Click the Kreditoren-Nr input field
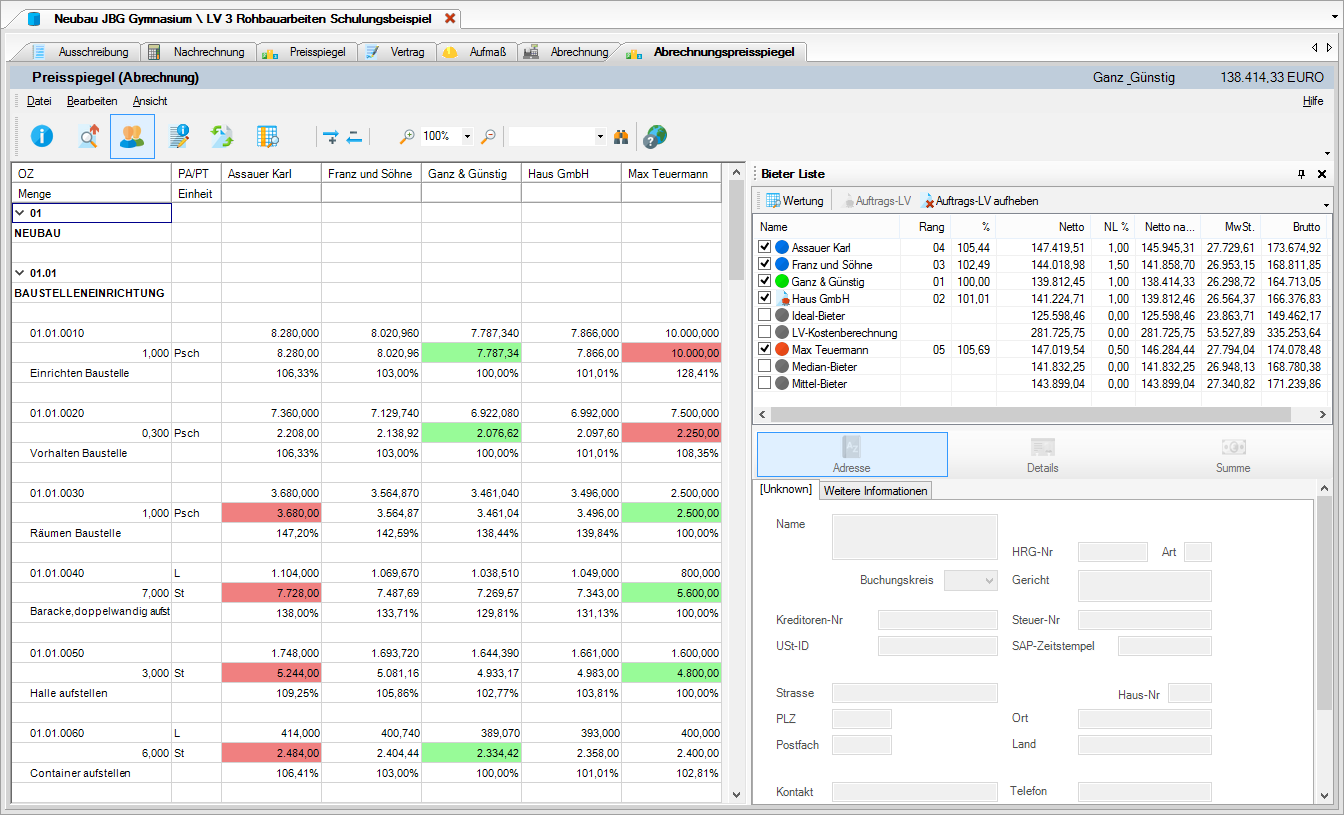Image resolution: width=1344 pixels, height=815 pixels. coord(938,620)
